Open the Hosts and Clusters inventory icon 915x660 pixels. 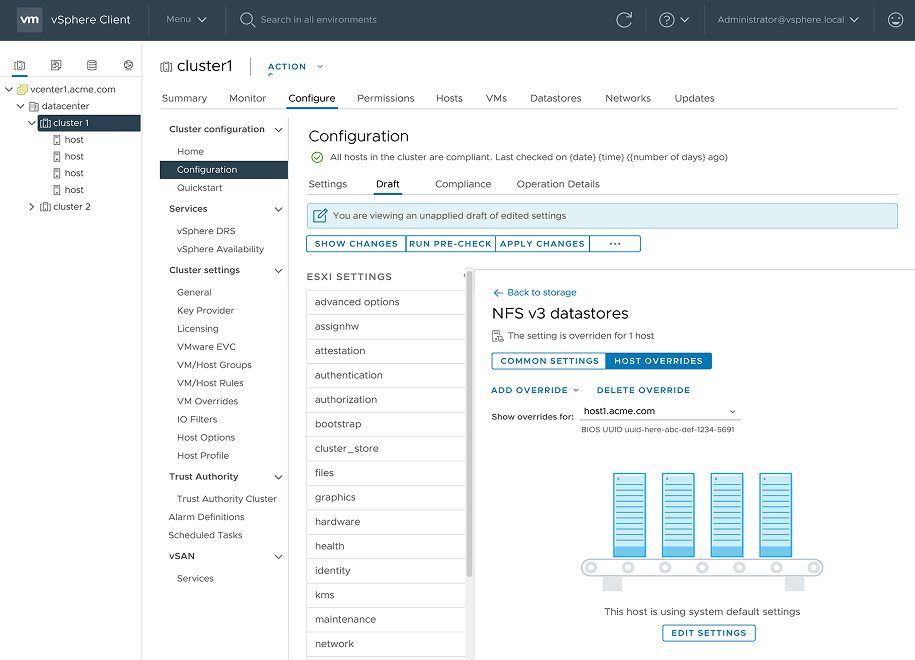click(x=19, y=64)
